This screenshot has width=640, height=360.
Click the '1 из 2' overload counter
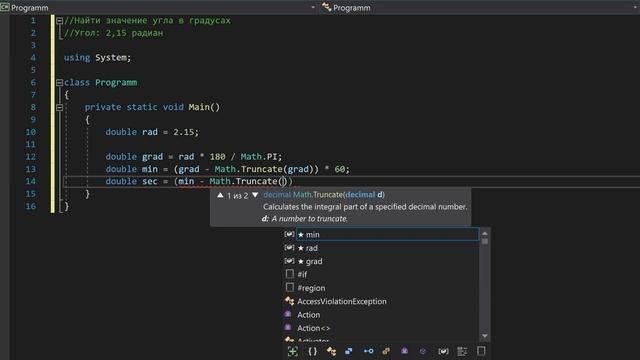(238, 196)
